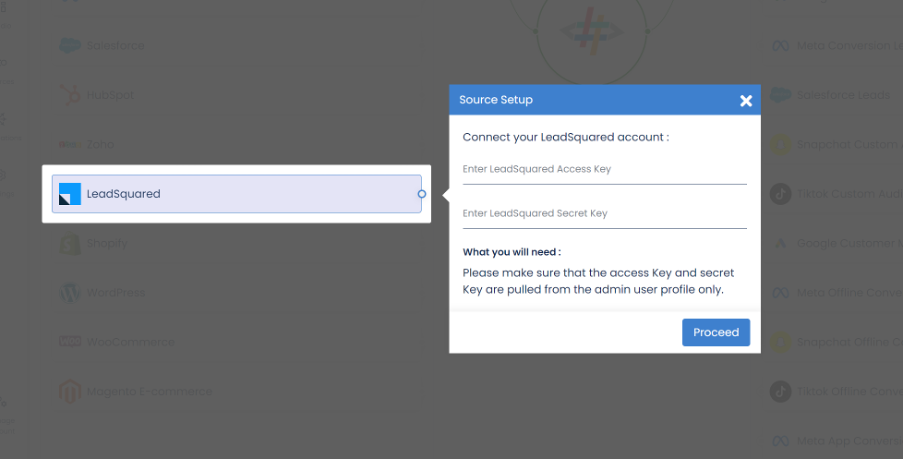Click the Salesforce cloud icon

coord(70,46)
